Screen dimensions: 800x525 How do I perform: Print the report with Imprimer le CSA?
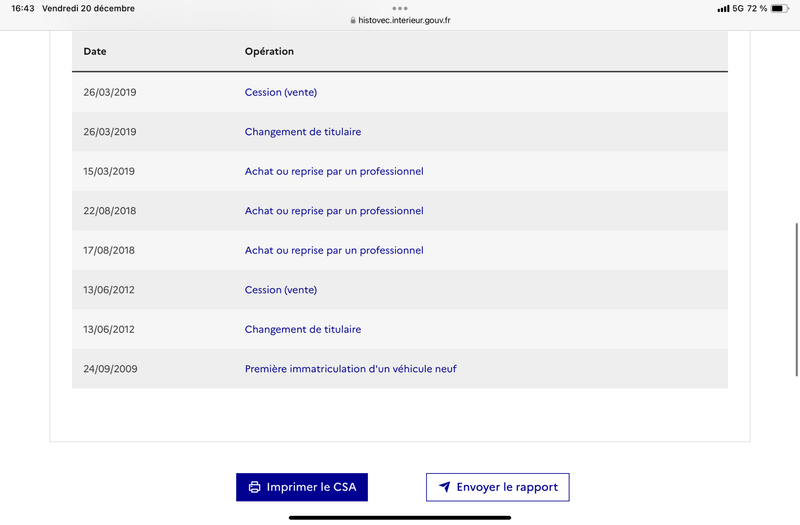tap(302, 487)
